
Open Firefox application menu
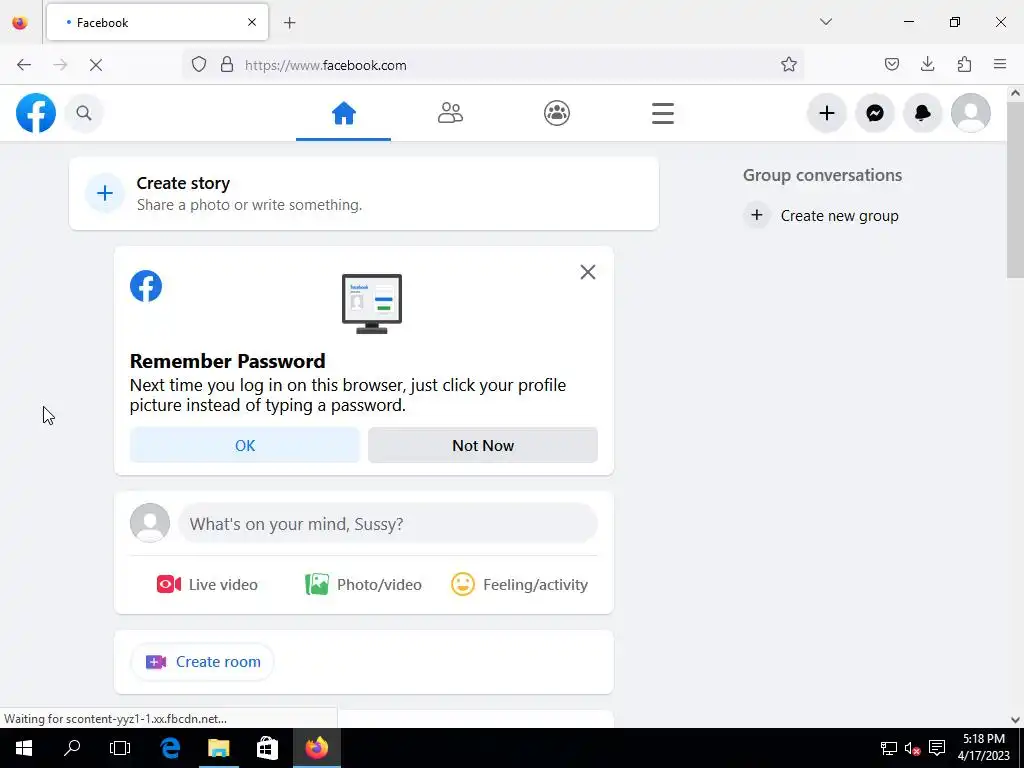(1000, 64)
